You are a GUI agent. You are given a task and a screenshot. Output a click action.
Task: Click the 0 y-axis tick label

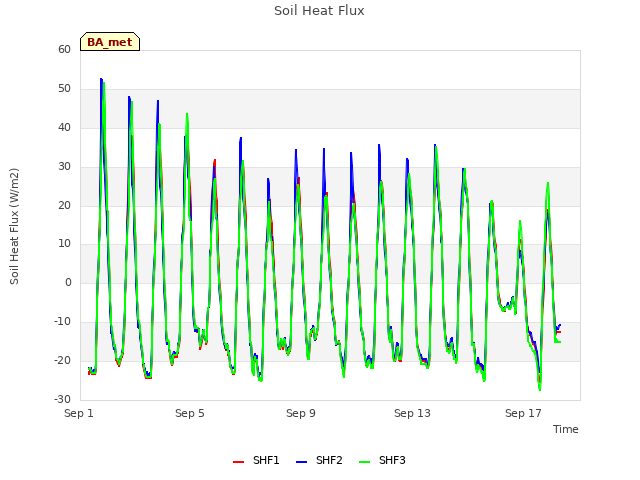pos(68,282)
